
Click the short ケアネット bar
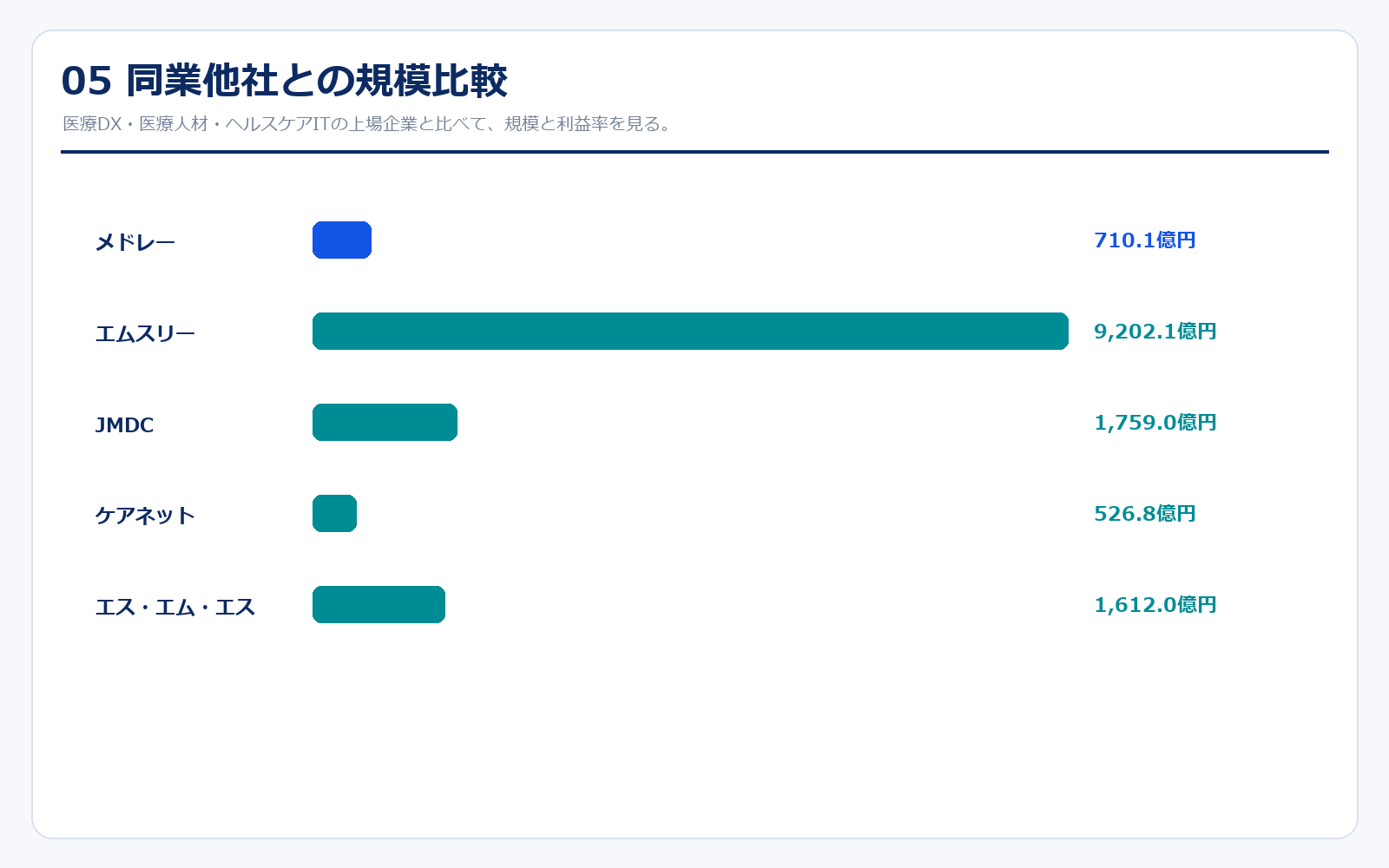pos(334,513)
